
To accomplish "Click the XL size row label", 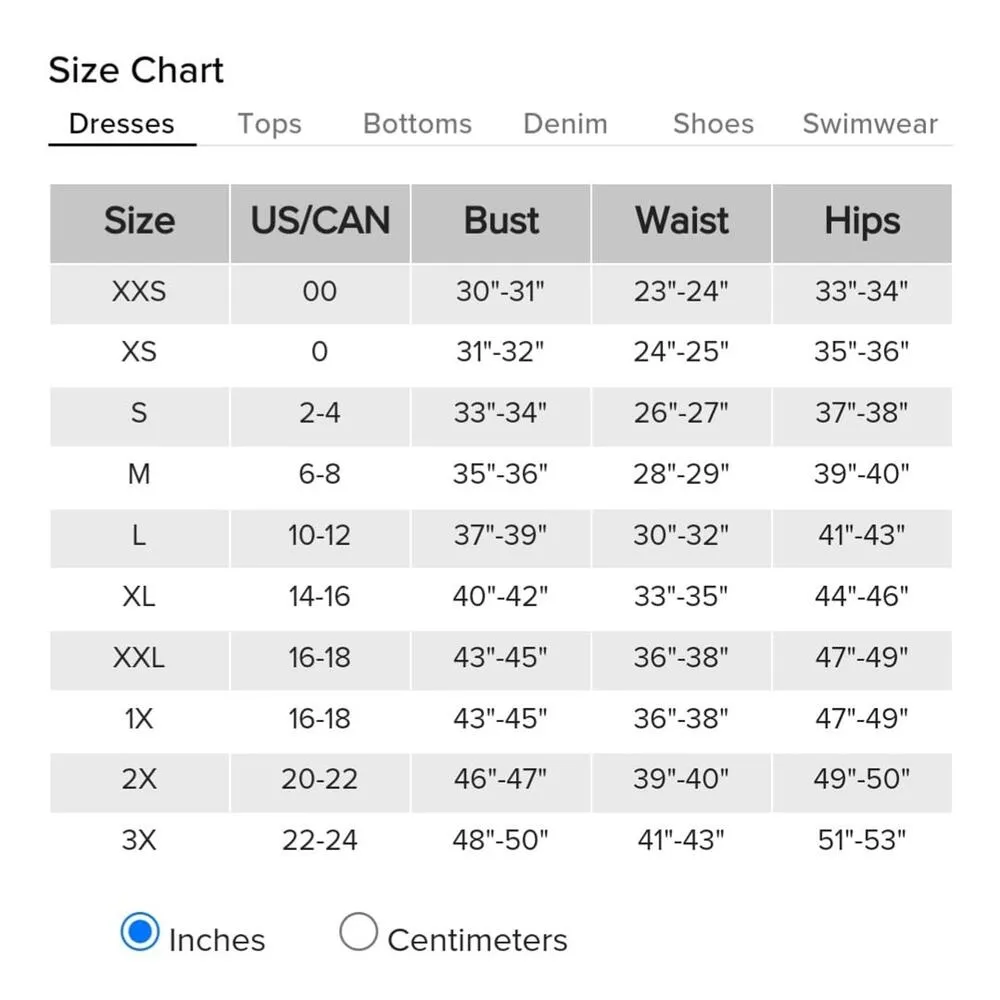I will (x=139, y=597).
